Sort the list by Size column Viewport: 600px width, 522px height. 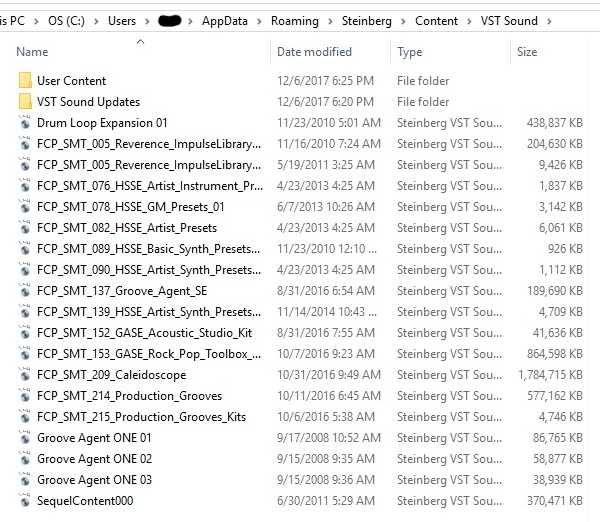527,52
